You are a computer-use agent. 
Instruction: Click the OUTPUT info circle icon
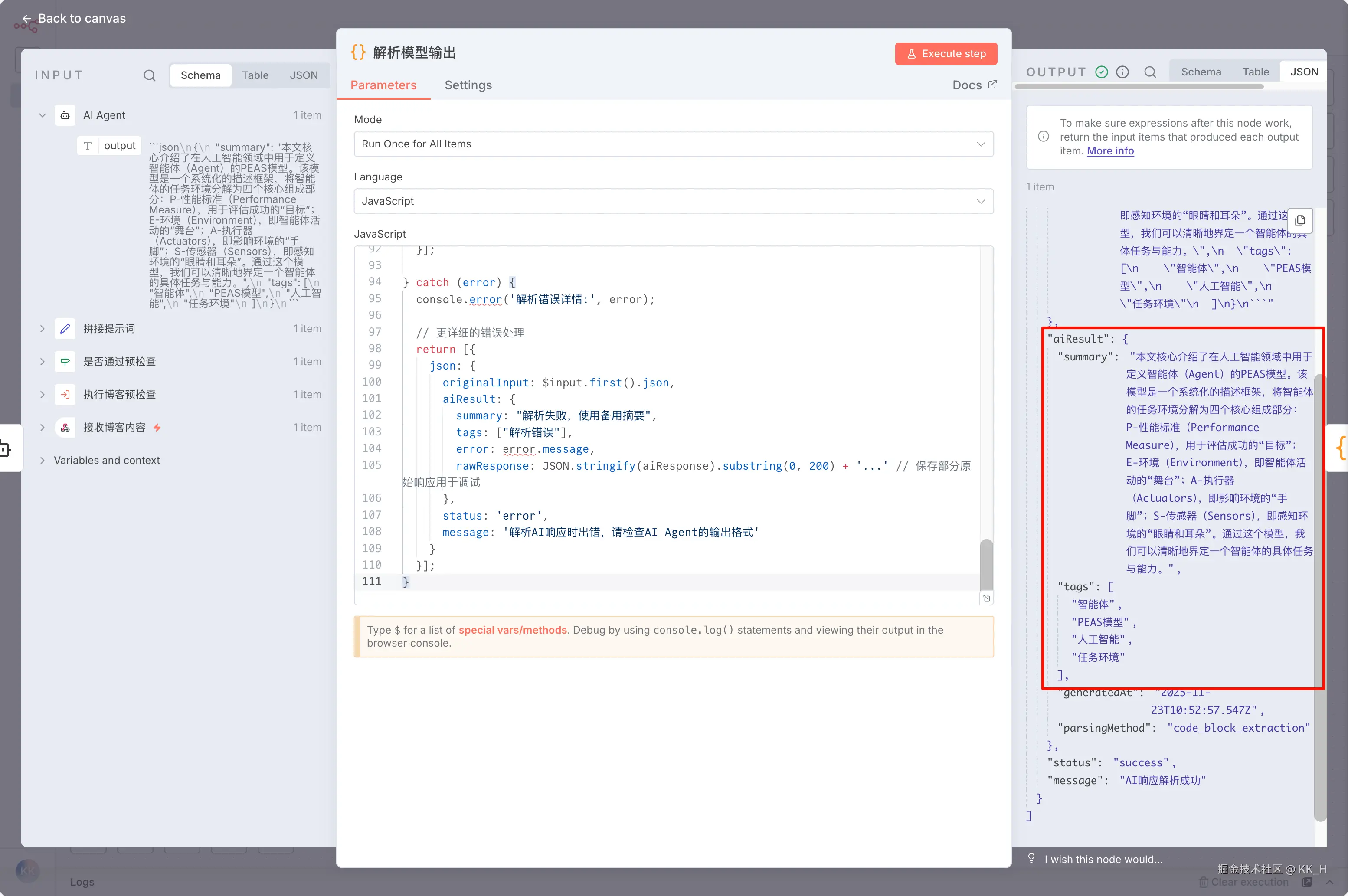pyautogui.click(x=1122, y=72)
